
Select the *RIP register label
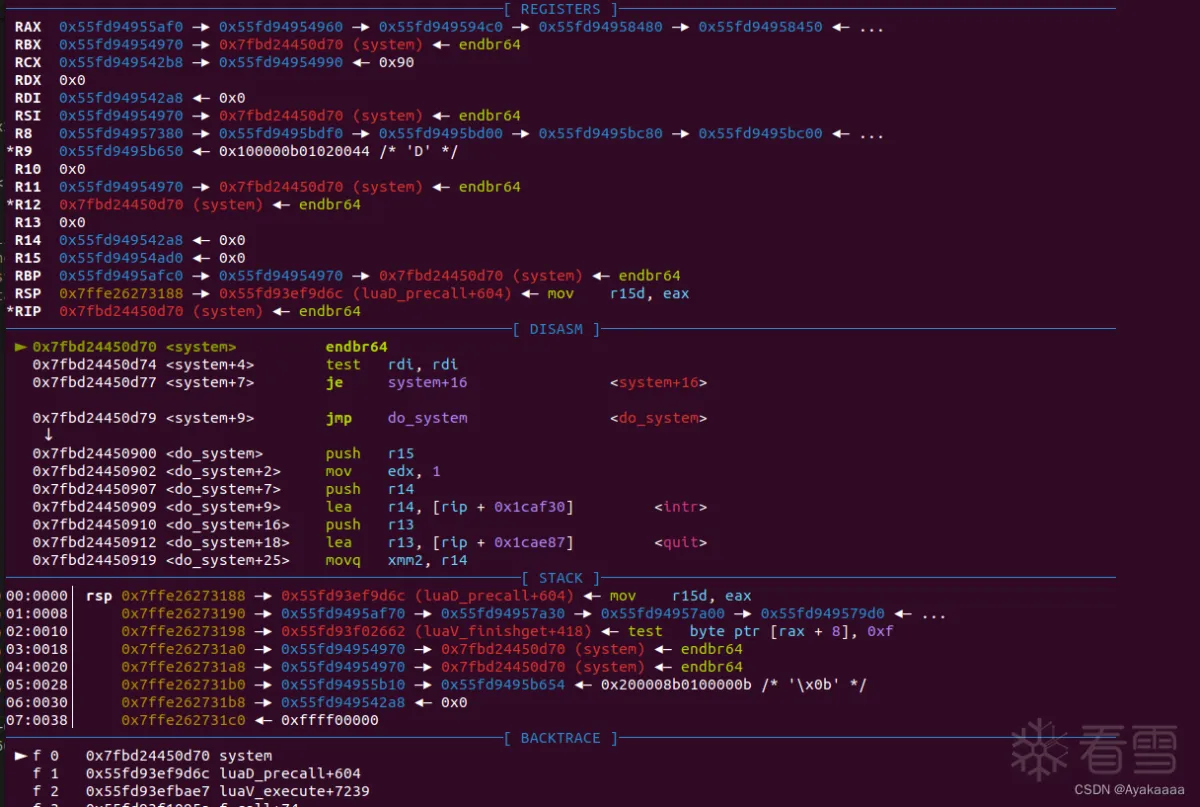click(24, 311)
